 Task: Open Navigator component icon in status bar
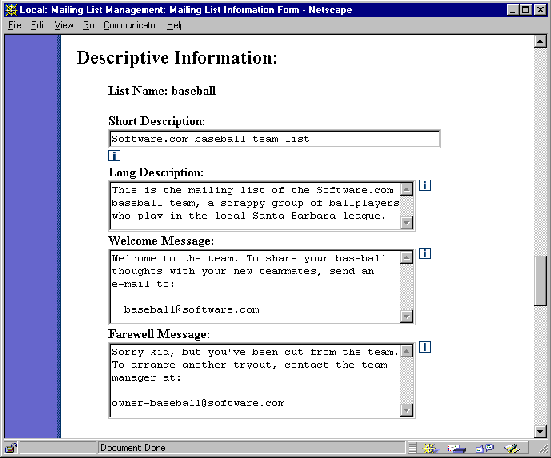[x=430, y=448]
